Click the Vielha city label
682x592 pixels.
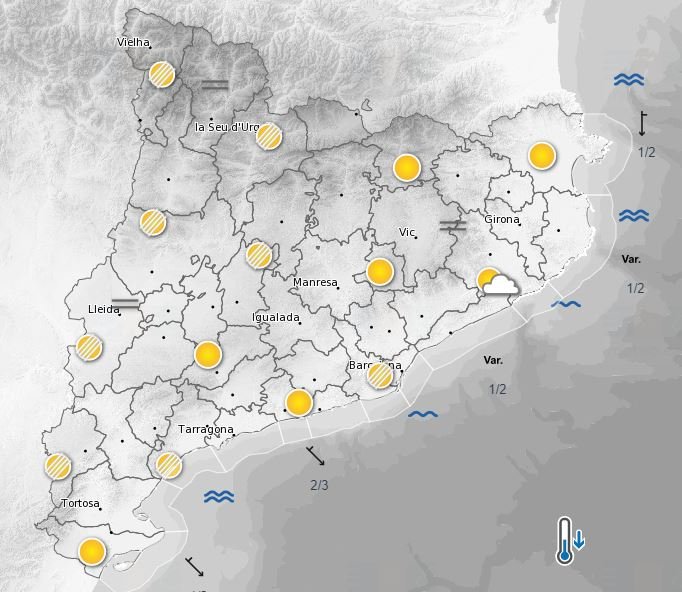tap(133, 42)
